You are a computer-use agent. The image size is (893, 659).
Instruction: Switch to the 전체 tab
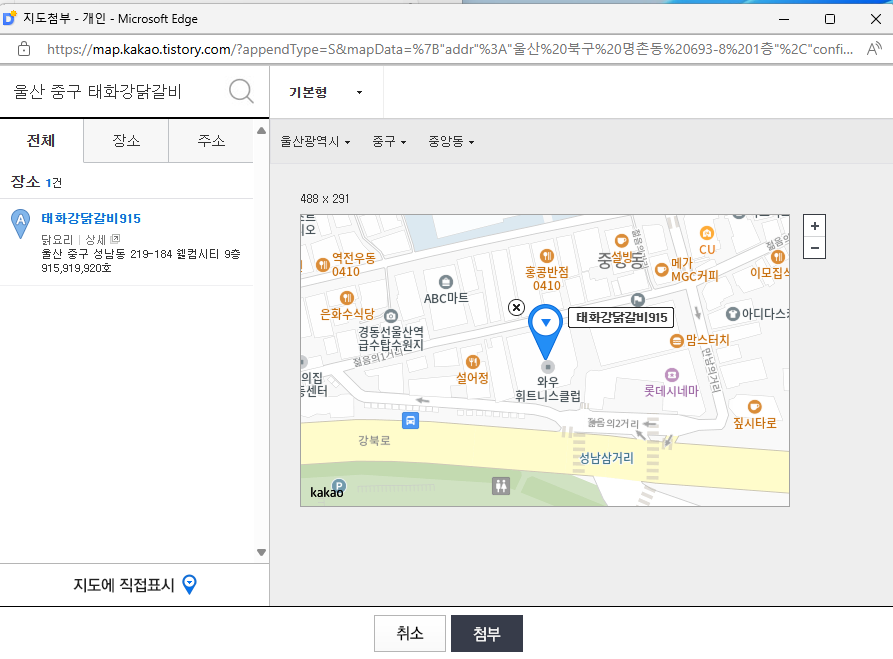(x=42, y=141)
